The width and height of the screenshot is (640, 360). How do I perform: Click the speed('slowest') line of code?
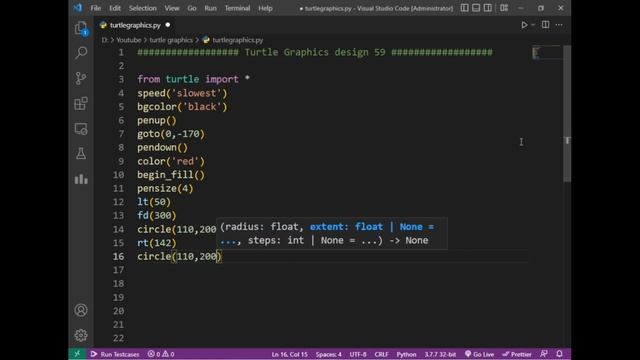tap(182, 93)
